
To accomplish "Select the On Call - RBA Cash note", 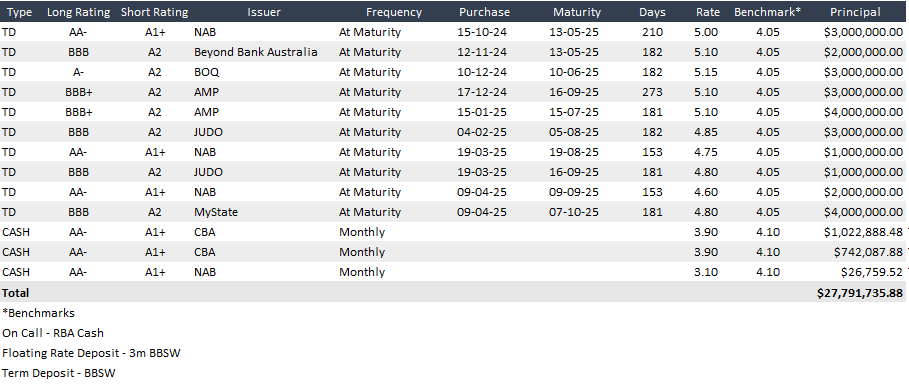I will coord(53,333).
